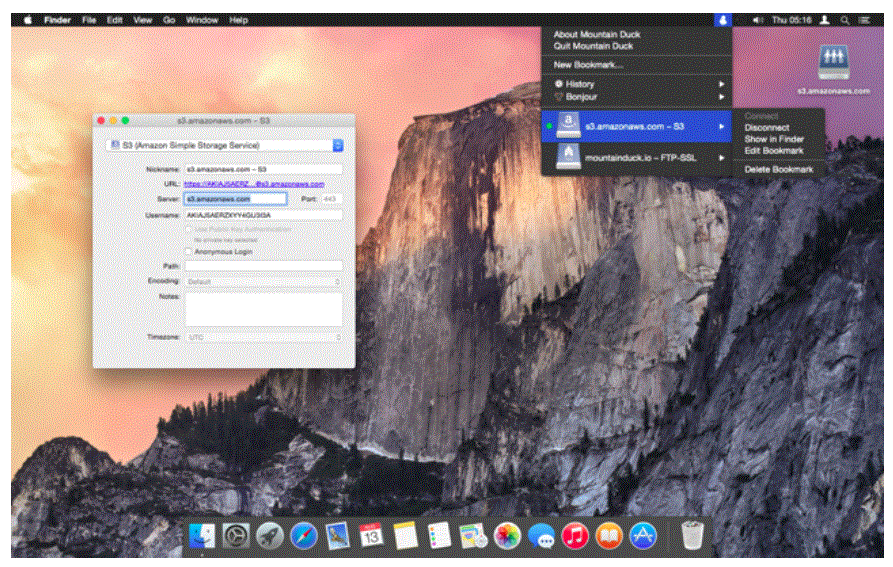Screen dimensions: 893x567
Task: Click the Notes text area
Action: pyautogui.click(x=264, y=309)
